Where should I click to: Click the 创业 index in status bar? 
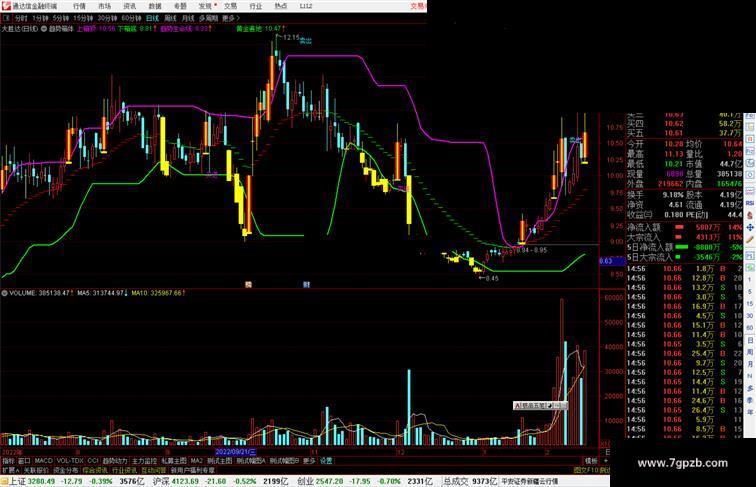[305, 481]
